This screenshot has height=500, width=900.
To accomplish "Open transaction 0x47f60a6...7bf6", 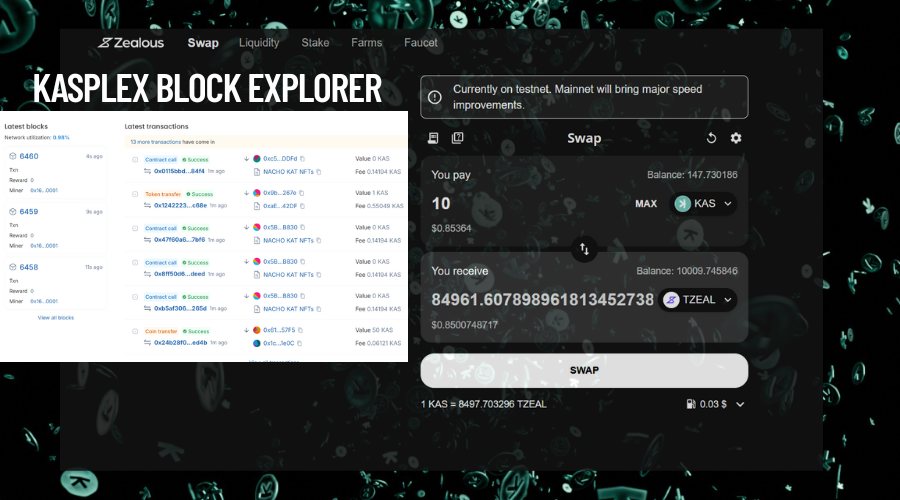I will pos(179,240).
